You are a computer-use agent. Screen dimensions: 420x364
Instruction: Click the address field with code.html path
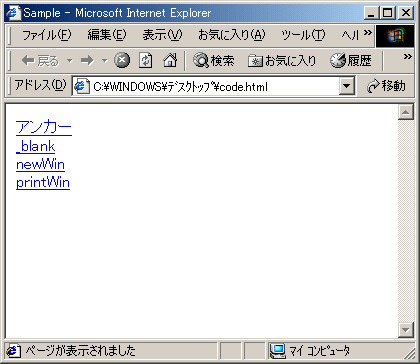pos(213,87)
